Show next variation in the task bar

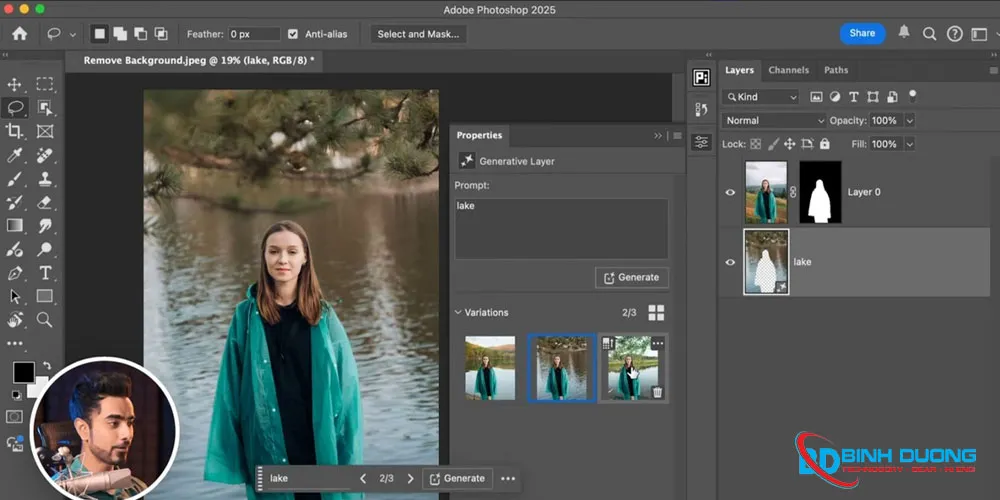pos(410,478)
